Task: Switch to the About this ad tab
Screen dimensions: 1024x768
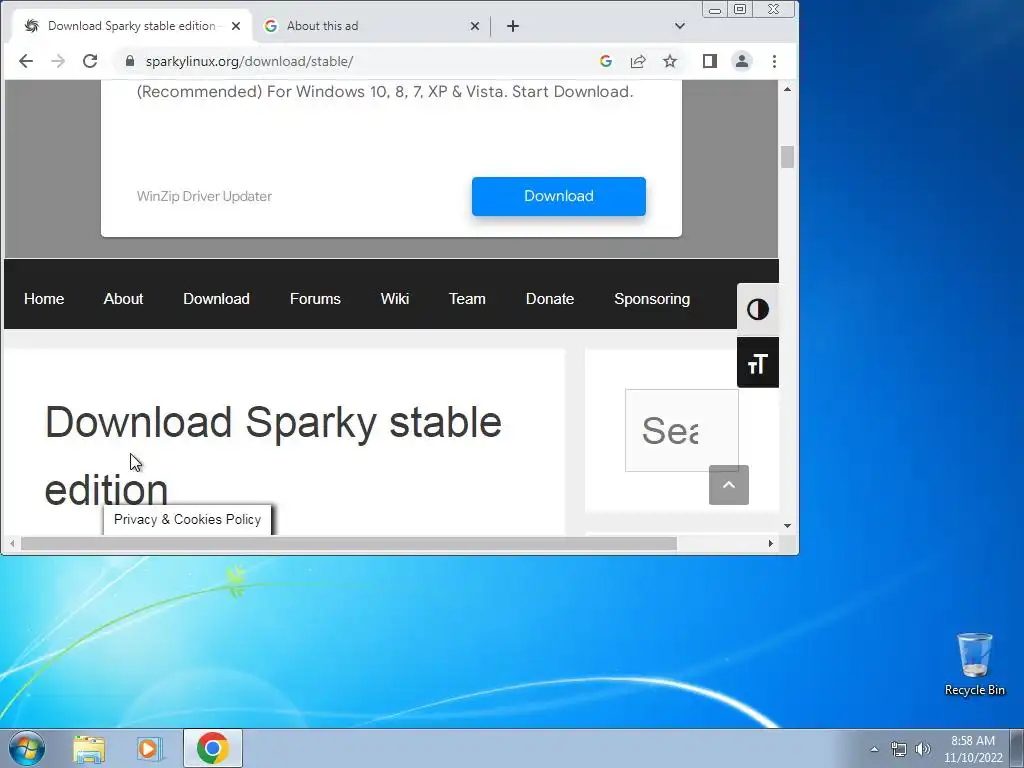Action: click(371, 26)
